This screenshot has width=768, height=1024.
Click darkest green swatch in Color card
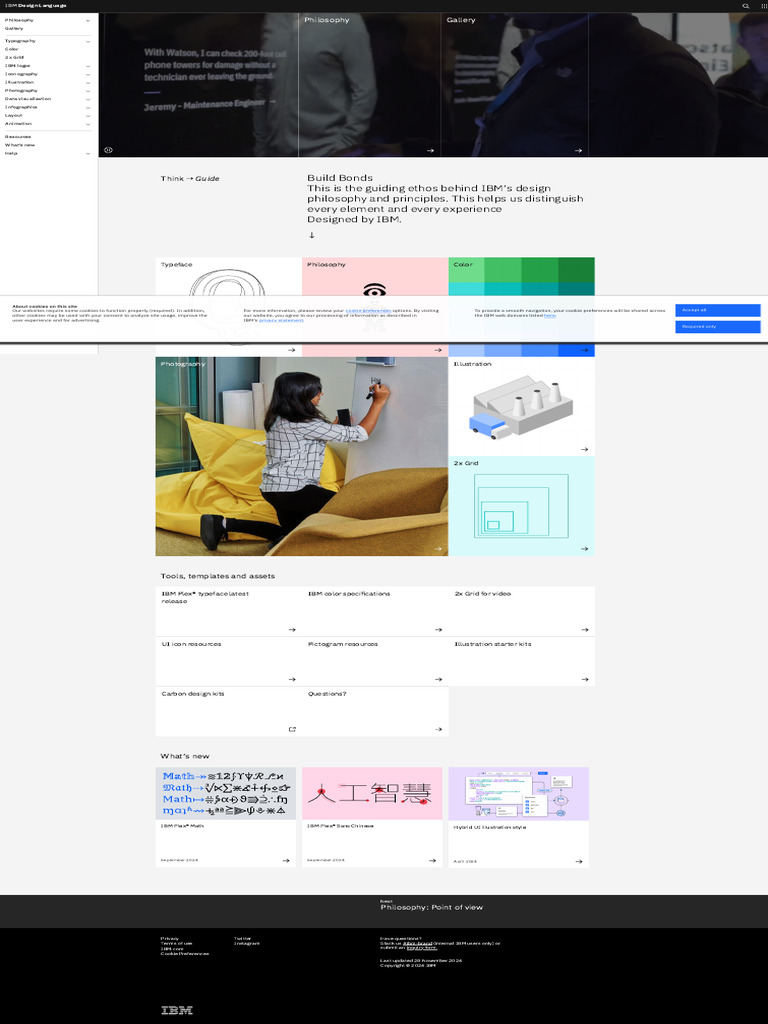pos(577,270)
